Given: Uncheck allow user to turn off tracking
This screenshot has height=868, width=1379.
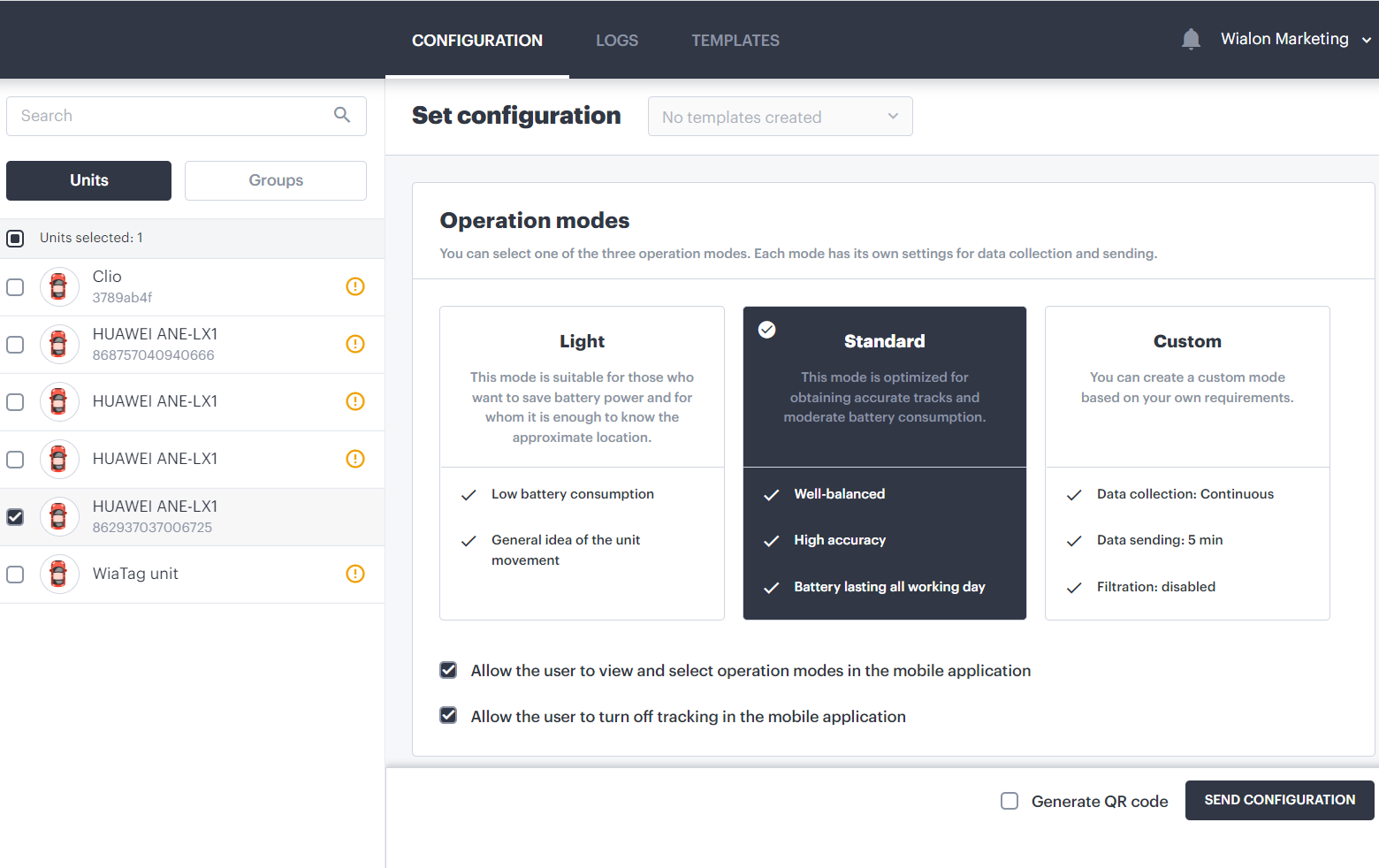Looking at the screenshot, I should [449, 716].
